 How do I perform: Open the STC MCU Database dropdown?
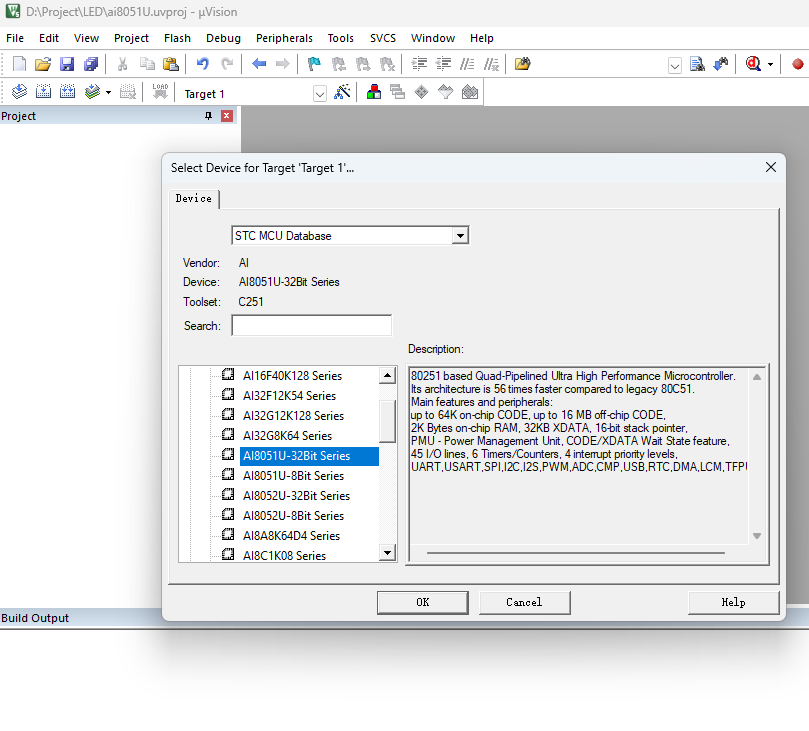459,236
